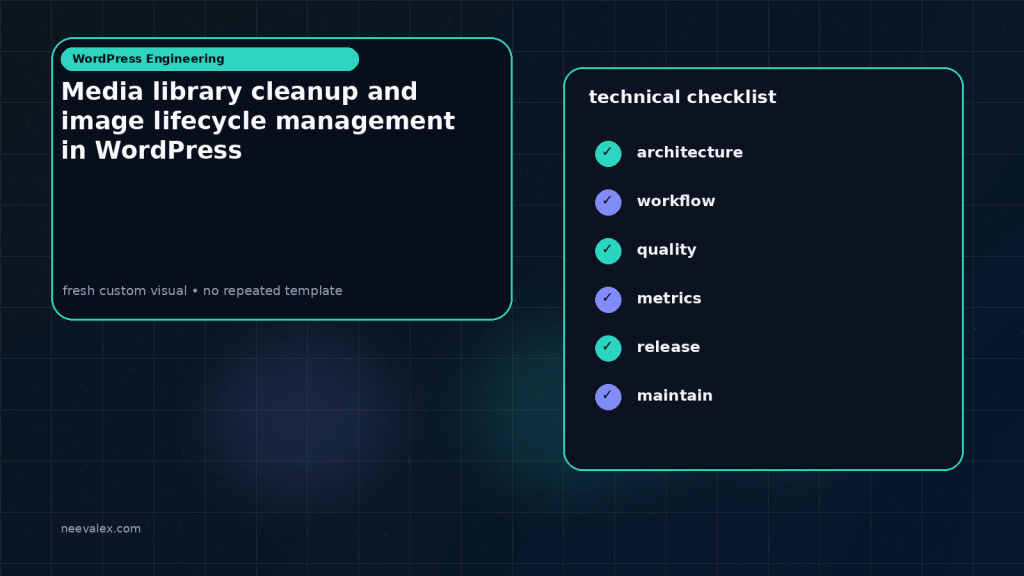This screenshot has width=1024, height=576.
Task: Click the 'metrics' checklist label
Action: tap(669, 298)
